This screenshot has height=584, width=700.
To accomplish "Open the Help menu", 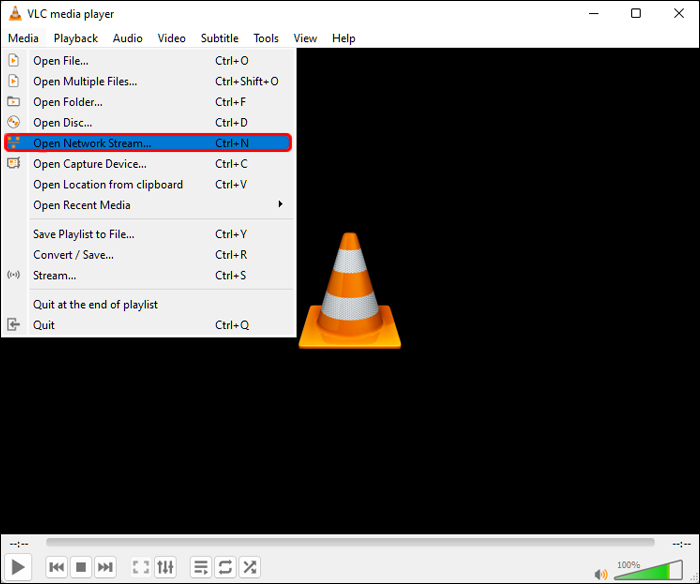I will pyautogui.click(x=343, y=38).
